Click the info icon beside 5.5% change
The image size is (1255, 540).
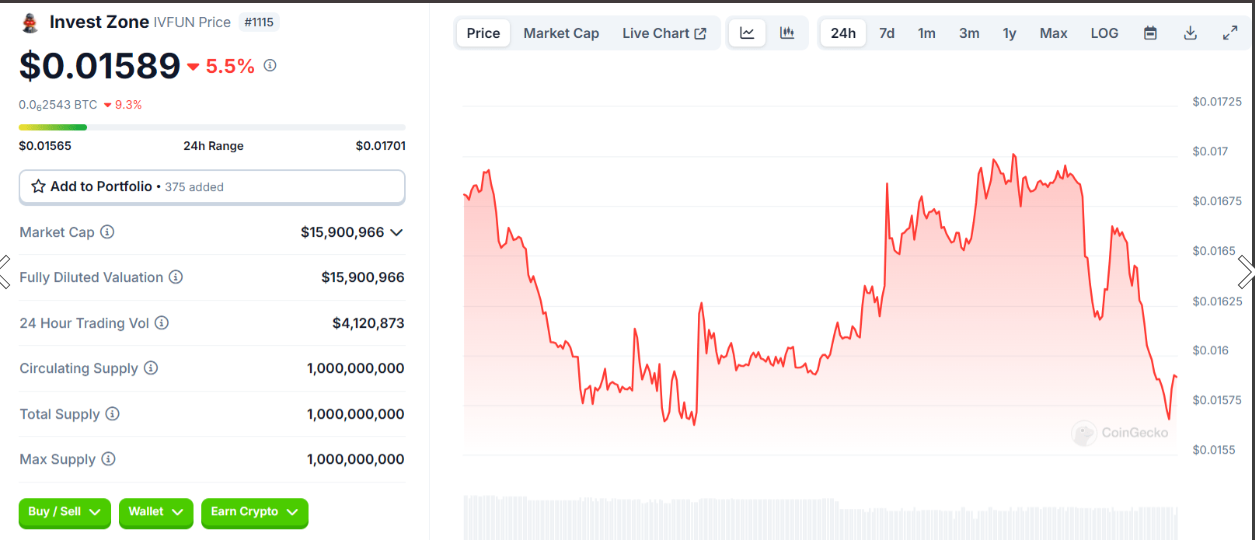pyautogui.click(x=270, y=66)
